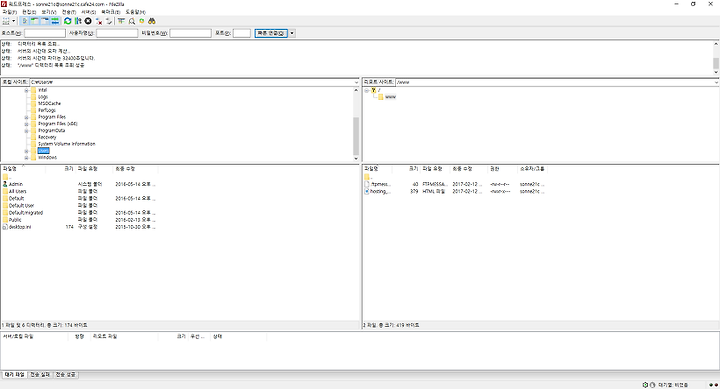Open the local site path dropdown
Viewport: 720px width, 389px height.
coord(356,82)
